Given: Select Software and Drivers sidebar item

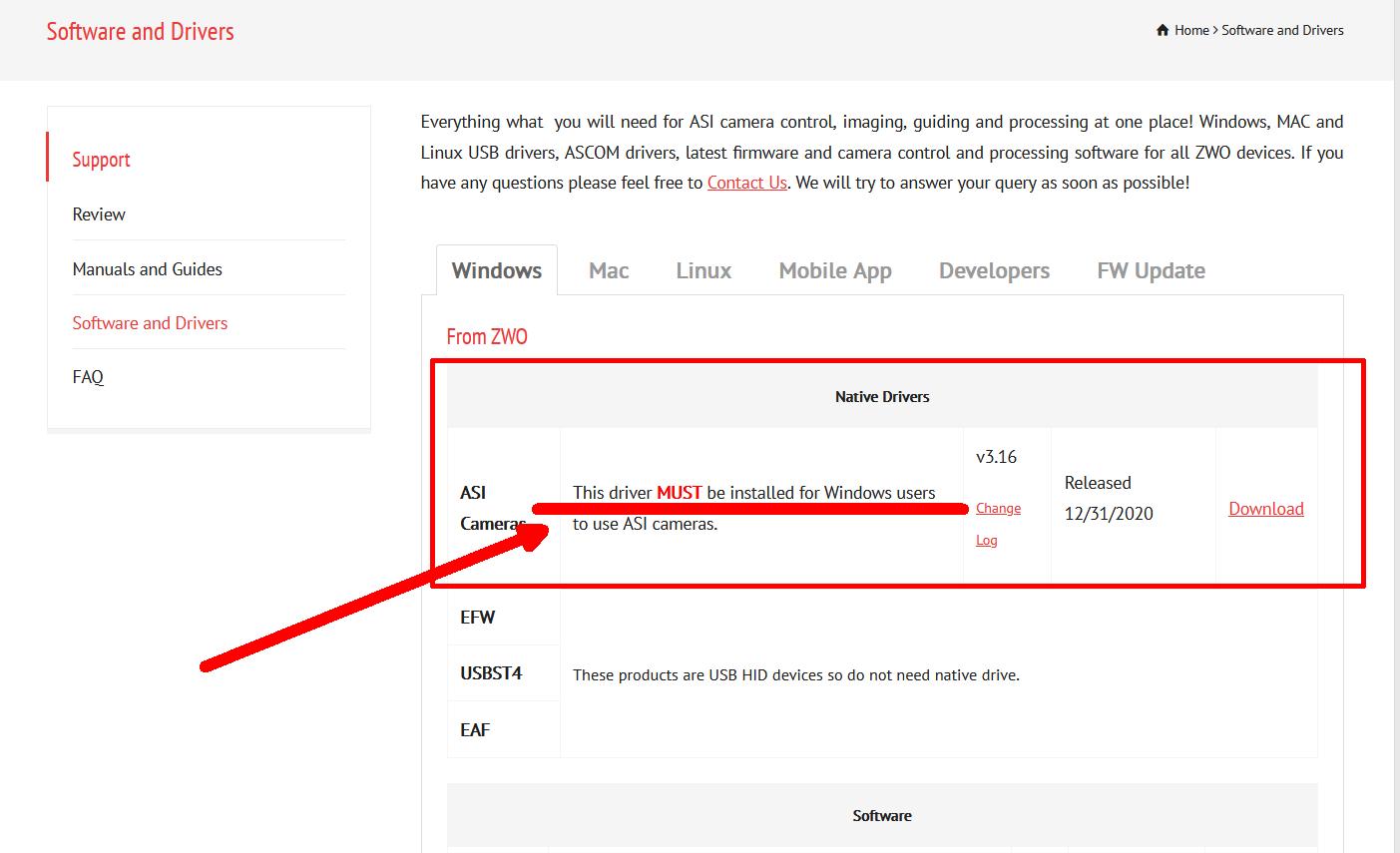Looking at the screenshot, I should (150, 322).
